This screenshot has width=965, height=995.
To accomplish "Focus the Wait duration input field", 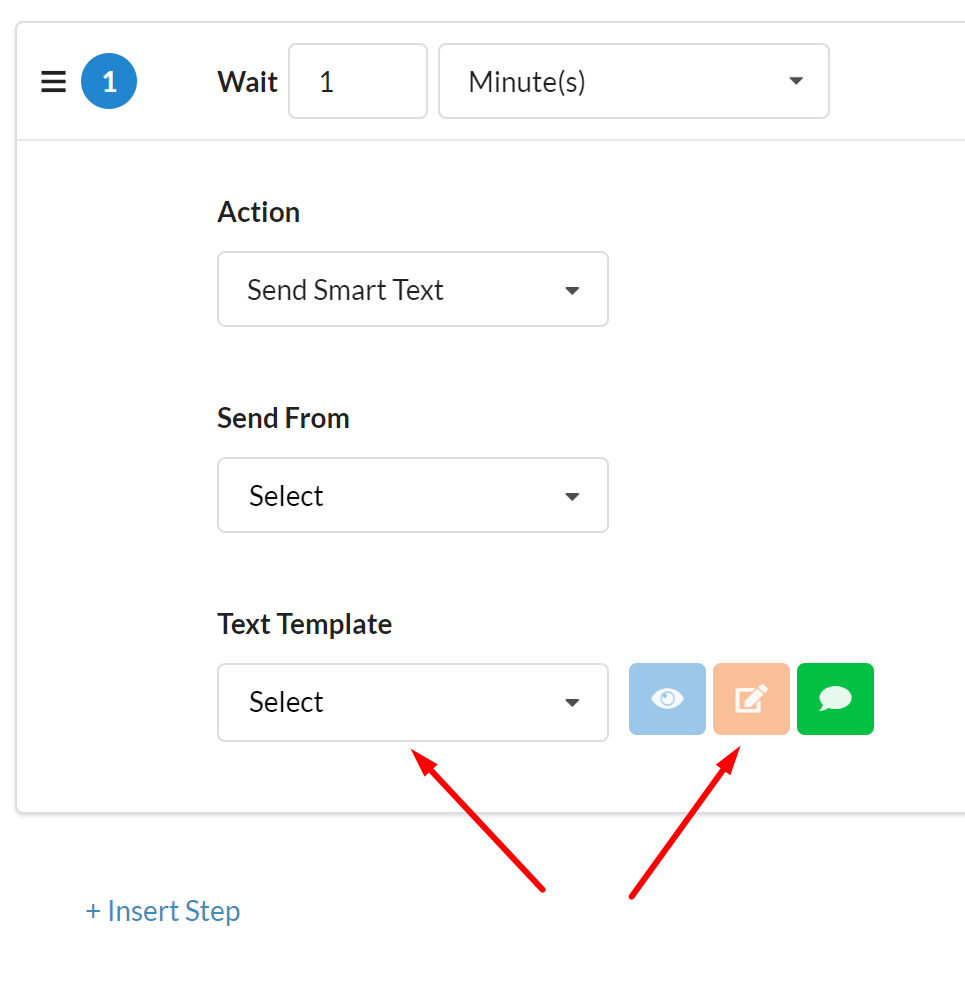I will tap(357, 81).
